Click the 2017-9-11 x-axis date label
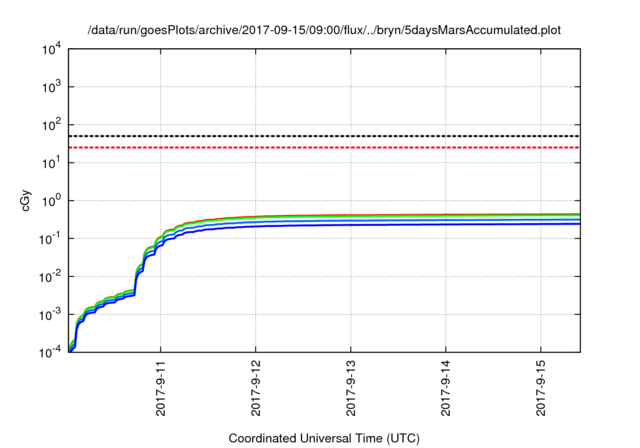The height and width of the screenshot is (448, 640). [x=160, y=388]
